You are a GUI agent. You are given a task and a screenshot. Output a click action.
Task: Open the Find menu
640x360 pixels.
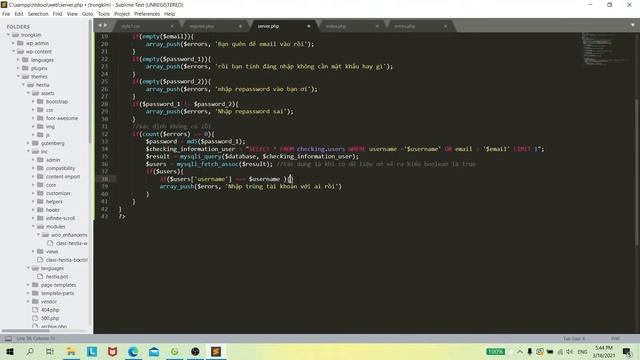click(58, 14)
